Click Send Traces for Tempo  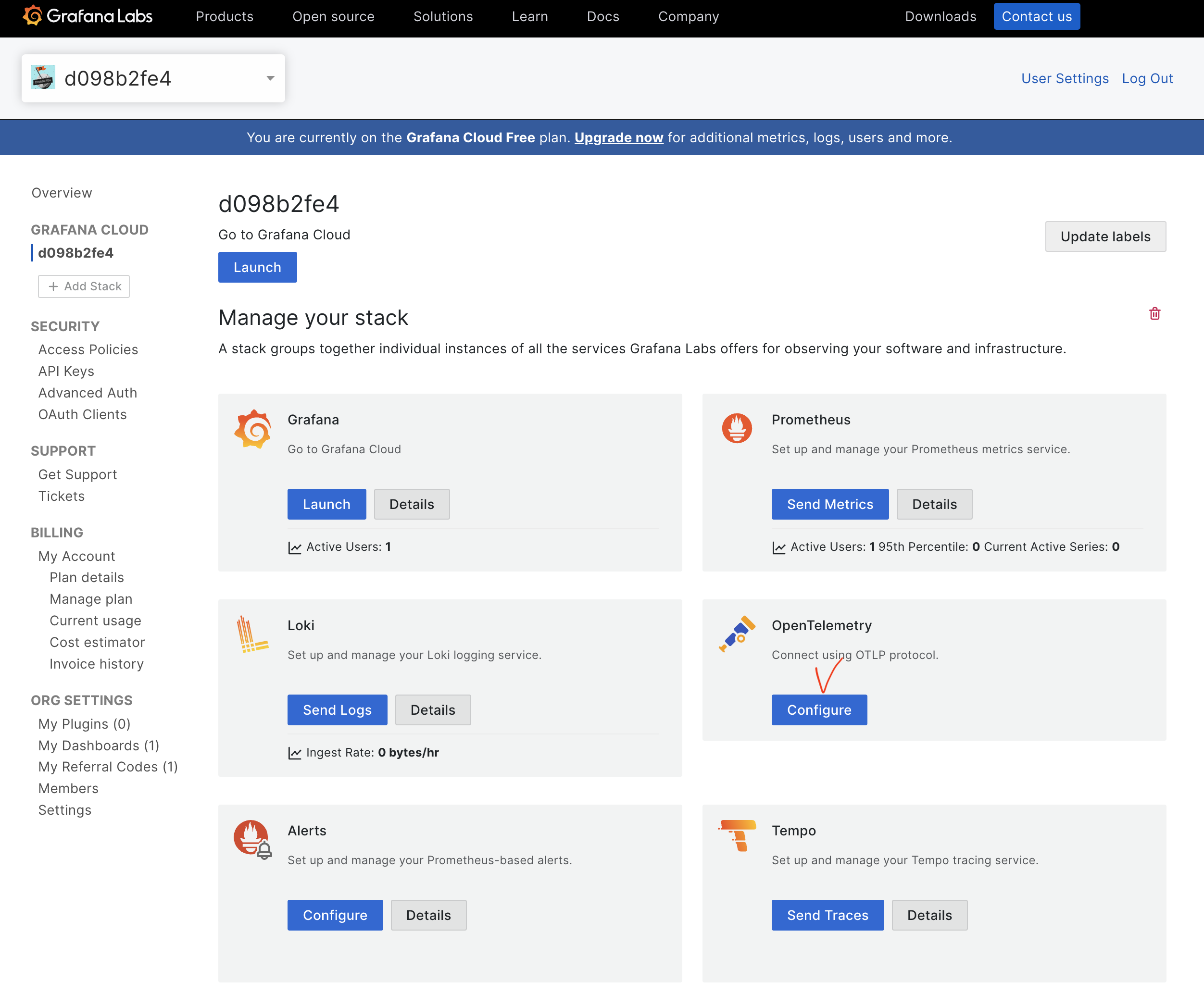click(x=828, y=915)
